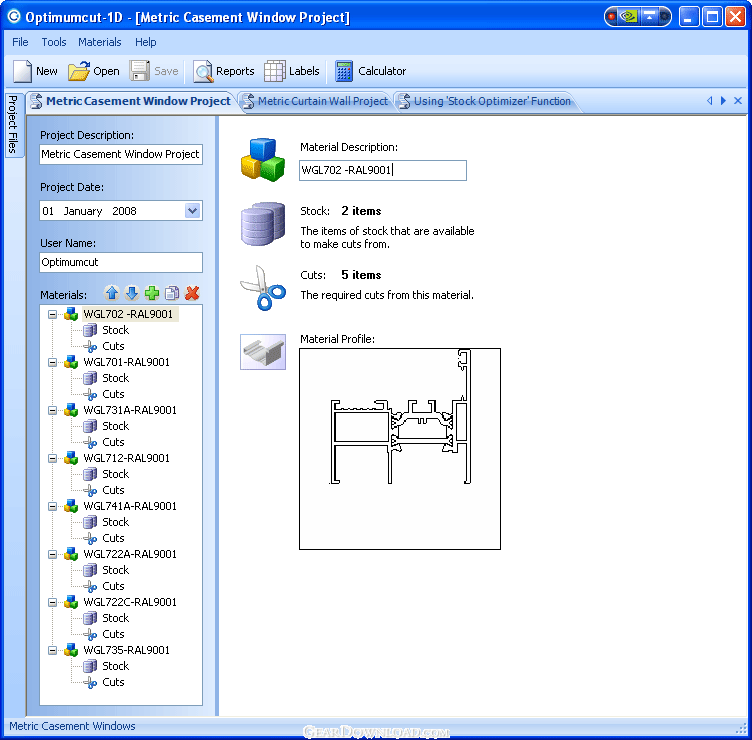This screenshot has height=740, width=752.
Task: Select WGL735-RAL9001 material in tree
Action: [x=127, y=650]
